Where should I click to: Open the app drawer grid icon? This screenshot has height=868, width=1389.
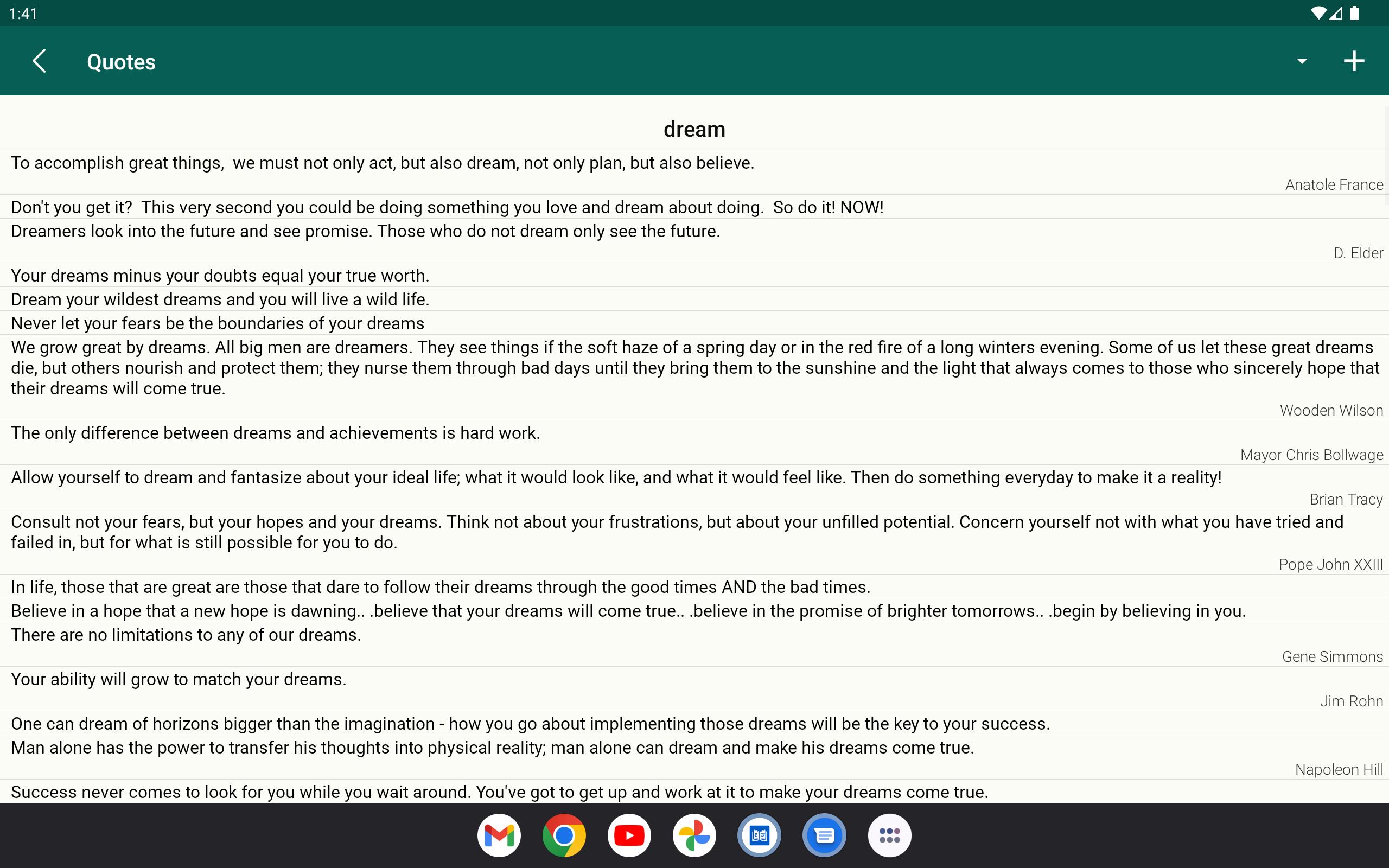tap(890, 835)
